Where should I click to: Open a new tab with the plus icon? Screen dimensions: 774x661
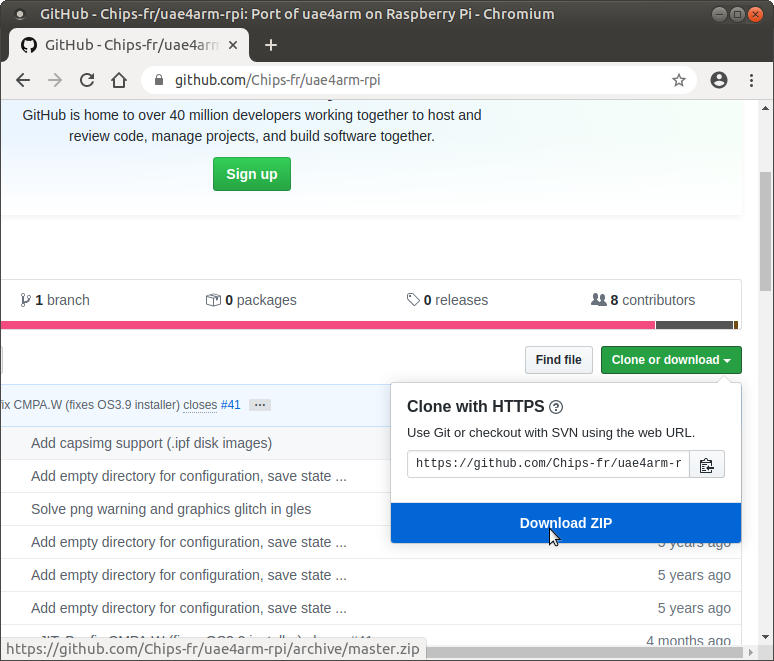[271, 45]
